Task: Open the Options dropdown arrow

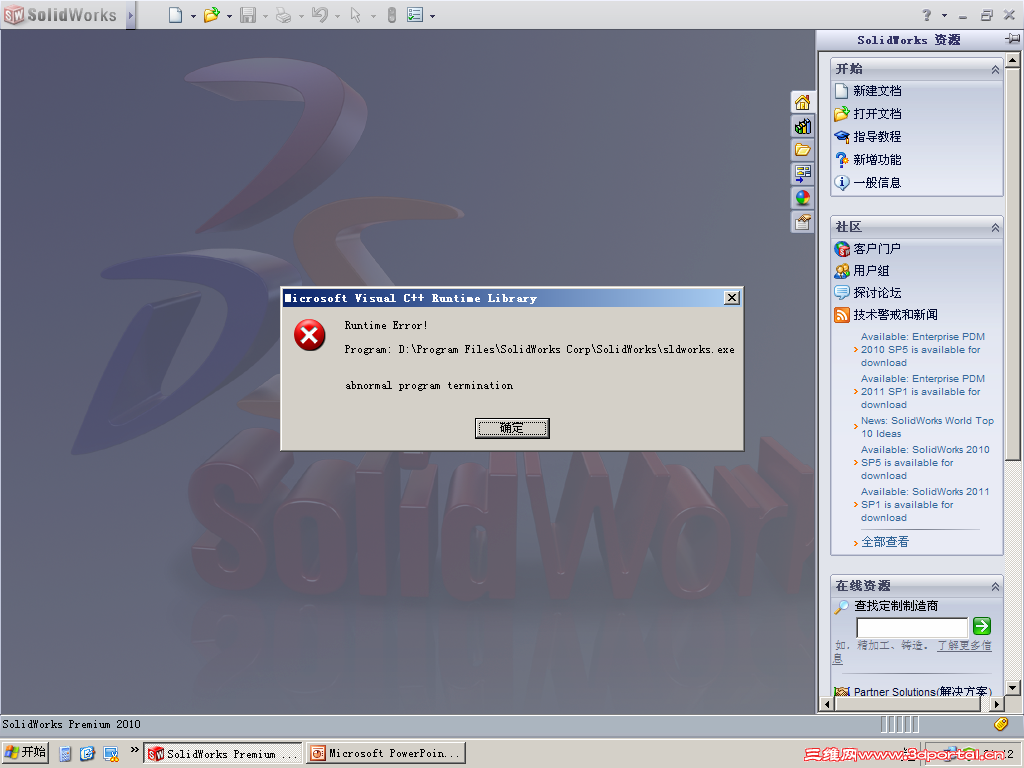Action: pyautogui.click(x=432, y=16)
